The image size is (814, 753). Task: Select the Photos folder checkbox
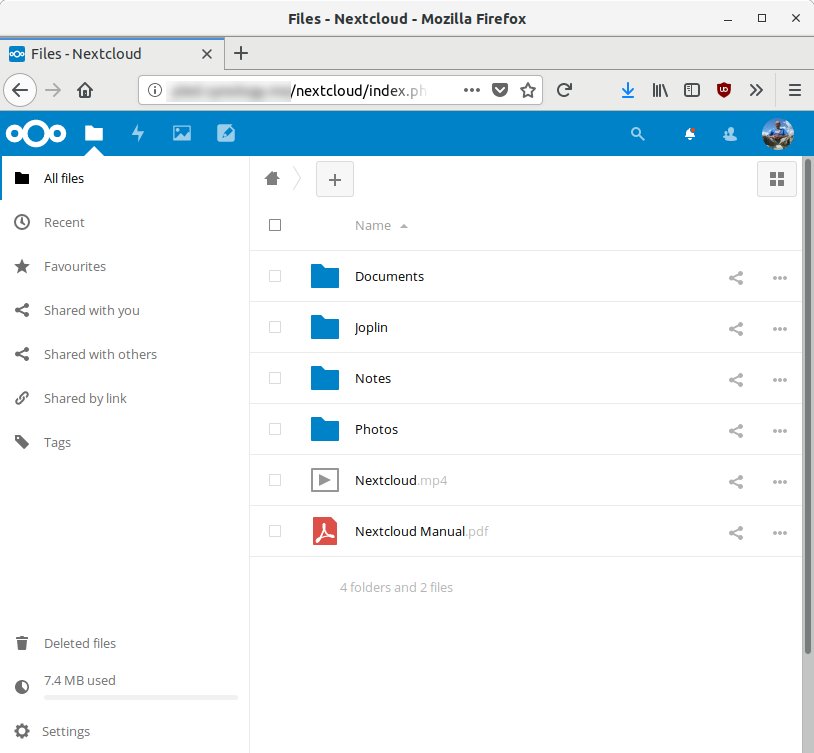275,429
